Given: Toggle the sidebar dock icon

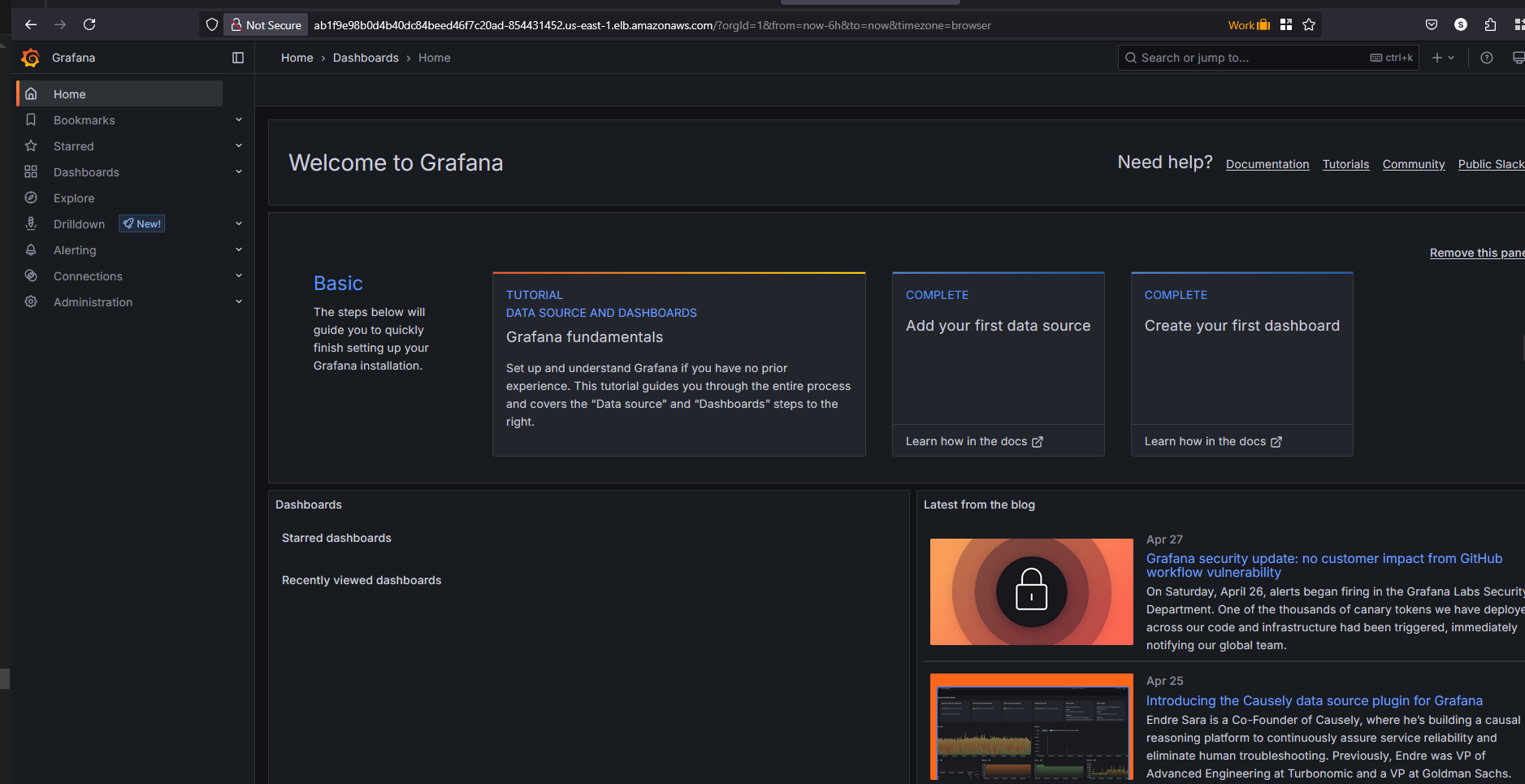Looking at the screenshot, I should click(x=238, y=58).
